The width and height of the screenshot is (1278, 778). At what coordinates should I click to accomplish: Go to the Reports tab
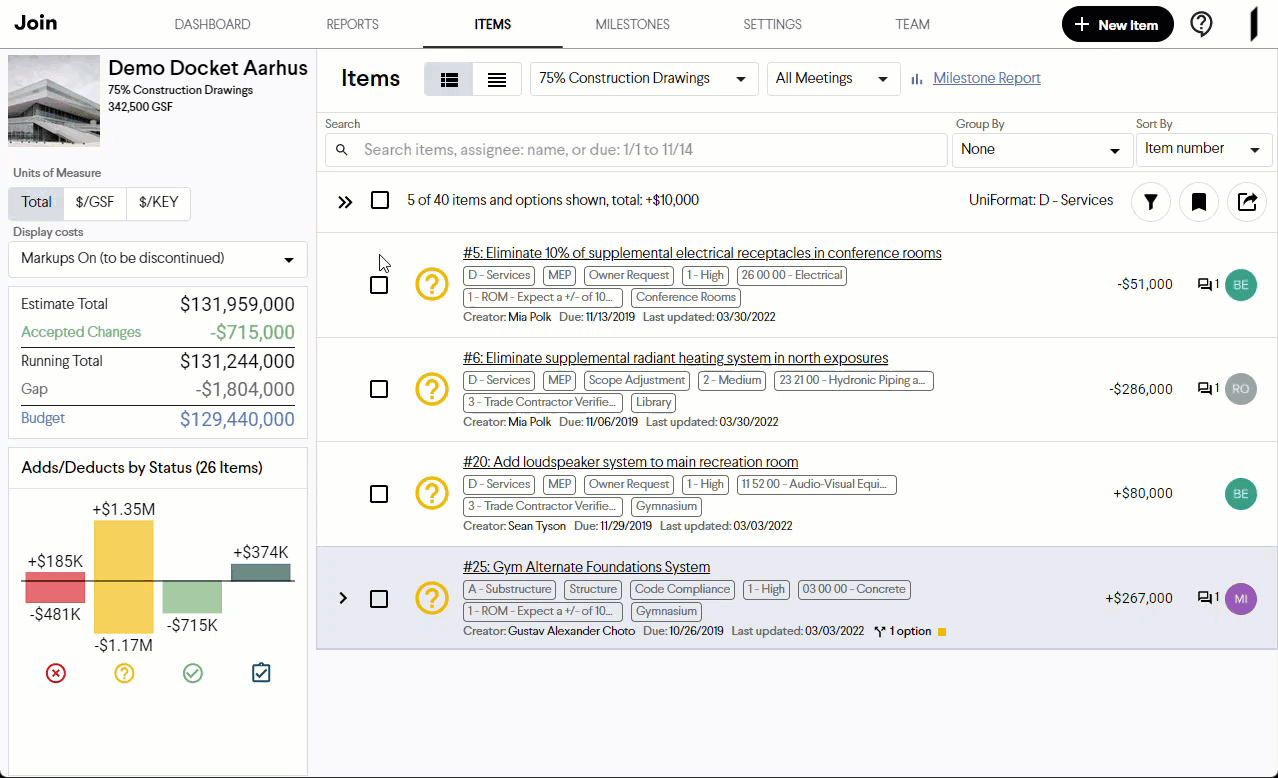353,25
